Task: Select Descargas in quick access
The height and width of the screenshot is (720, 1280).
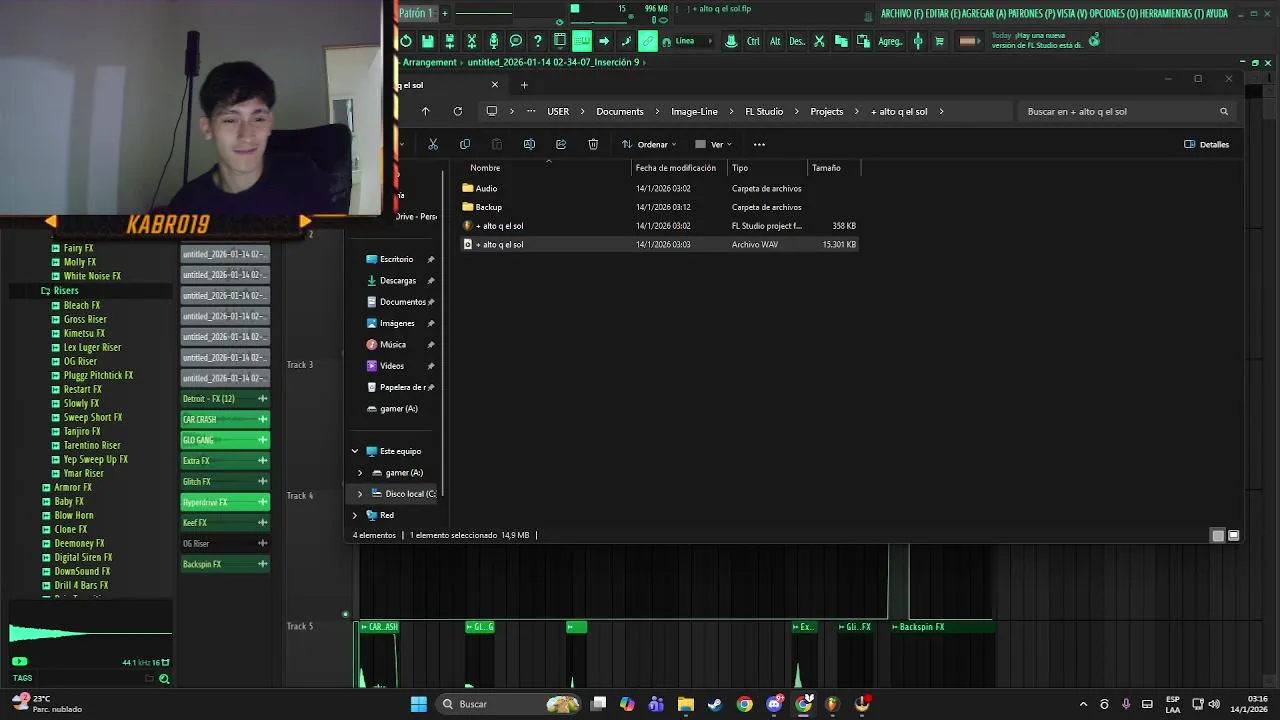Action: [x=398, y=280]
